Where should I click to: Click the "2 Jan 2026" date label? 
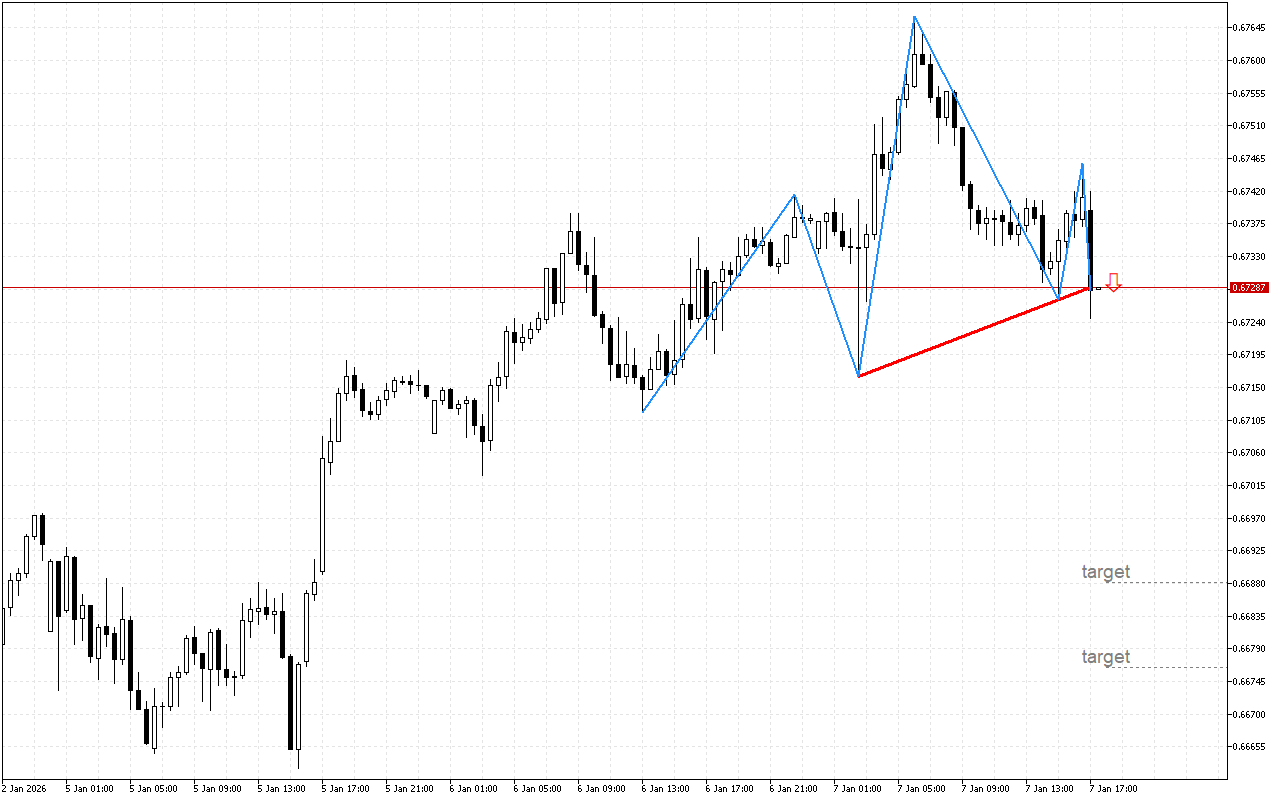[x=24, y=788]
